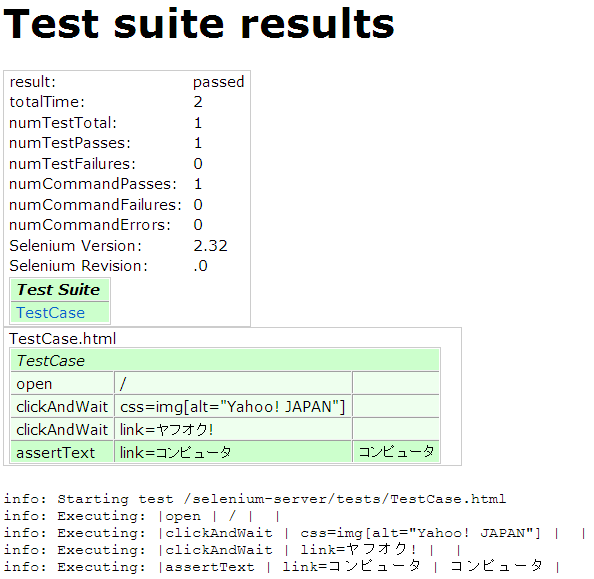This screenshot has width=594, height=579.
Task: Click the log line executing clickAndWait css=img
Action: (295, 533)
